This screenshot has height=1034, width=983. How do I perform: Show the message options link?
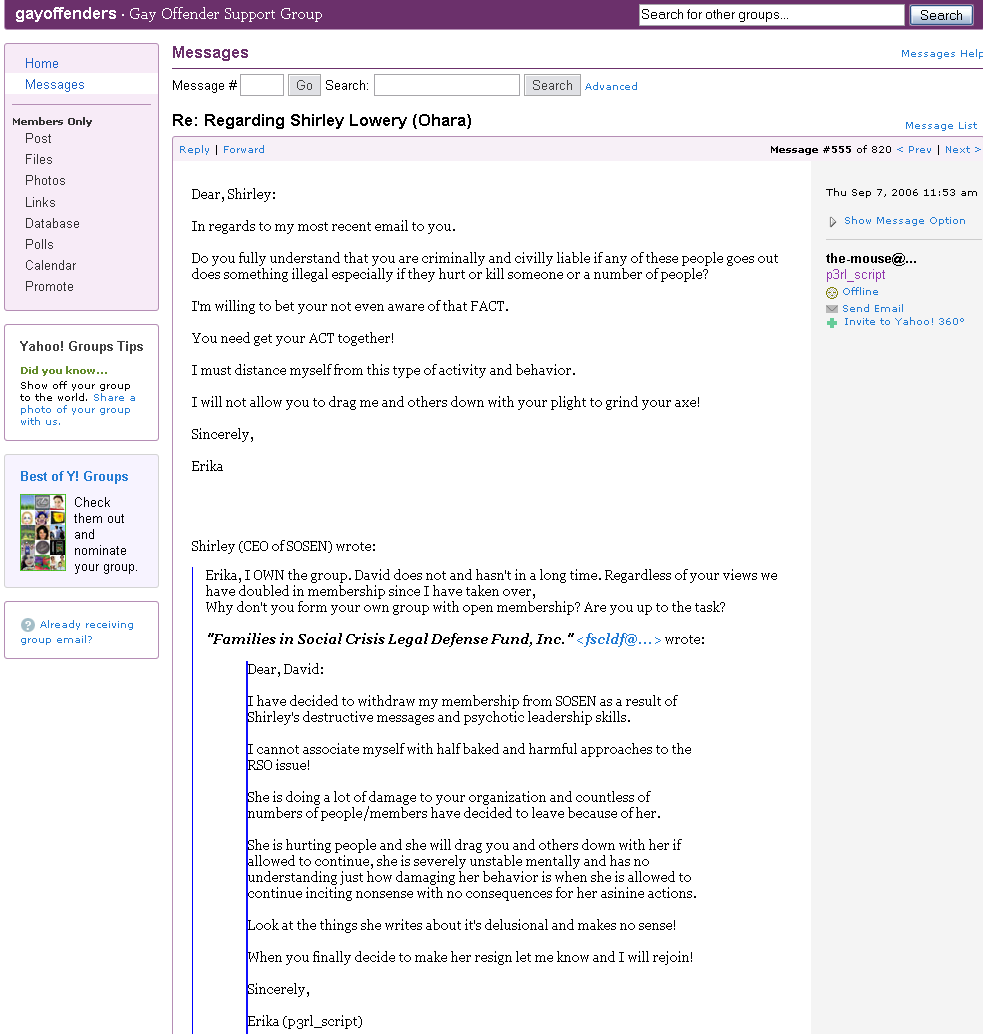click(x=905, y=221)
